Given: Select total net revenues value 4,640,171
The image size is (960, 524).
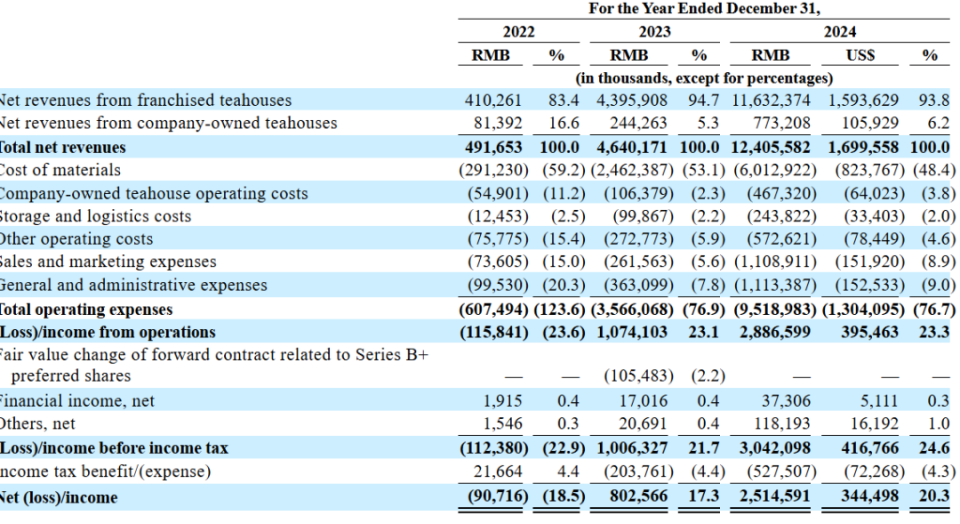Looking at the screenshot, I should 632,148.
